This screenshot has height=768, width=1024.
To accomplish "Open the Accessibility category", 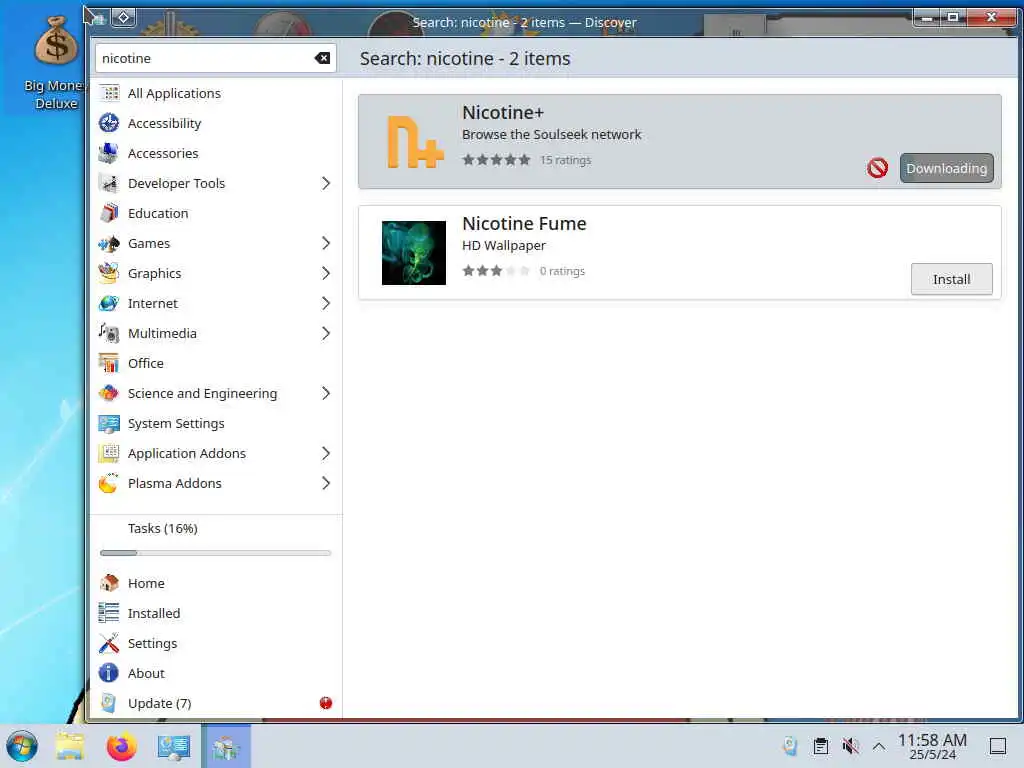I will tap(216, 123).
